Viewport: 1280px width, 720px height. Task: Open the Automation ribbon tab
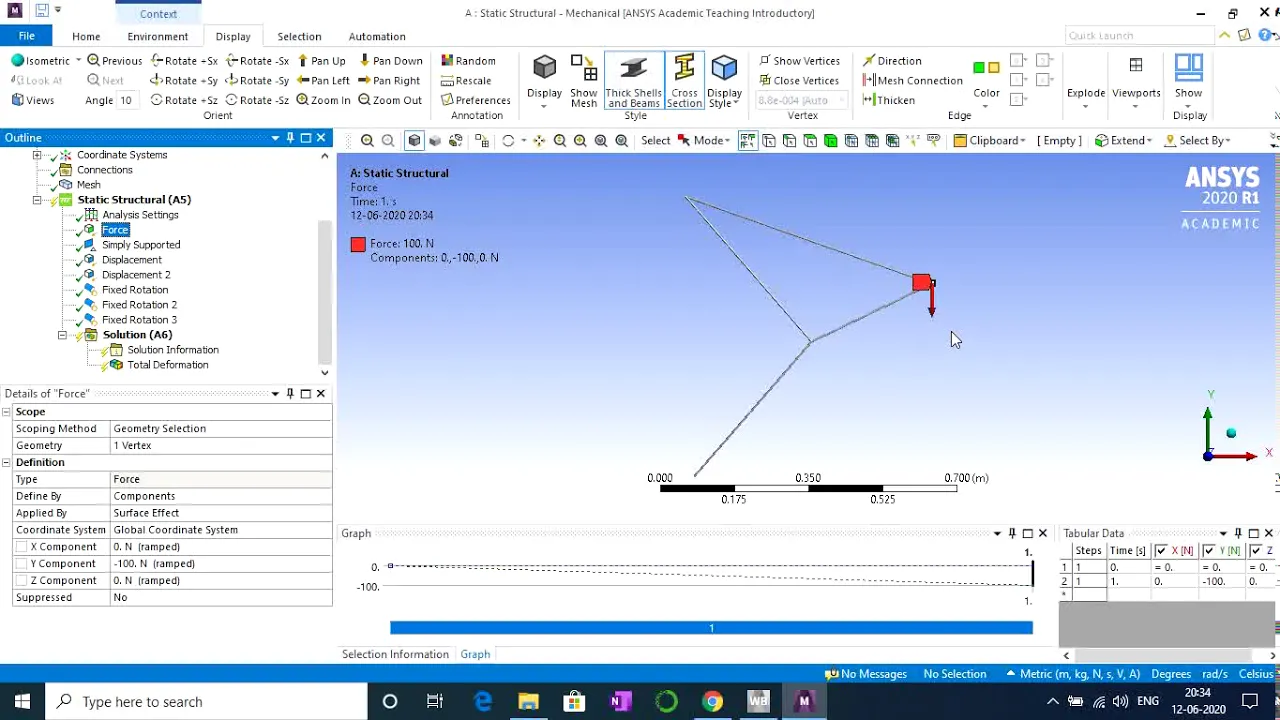coord(377,36)
